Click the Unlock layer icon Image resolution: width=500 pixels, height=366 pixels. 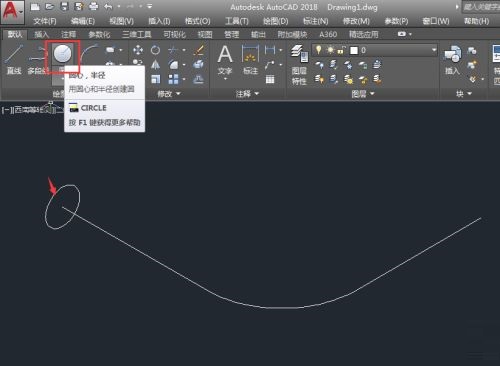pyautogui.click(x=362, y=79)
